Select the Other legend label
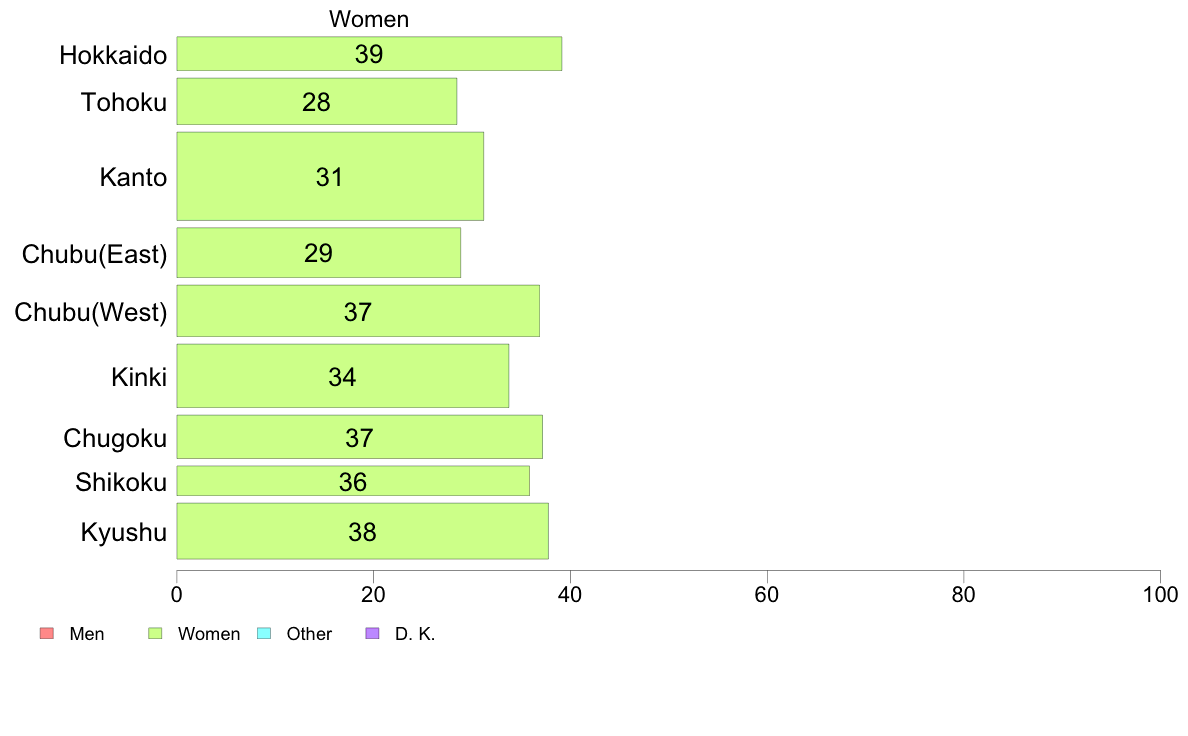This screenshot has height=736, width=1188. [309, 634]
